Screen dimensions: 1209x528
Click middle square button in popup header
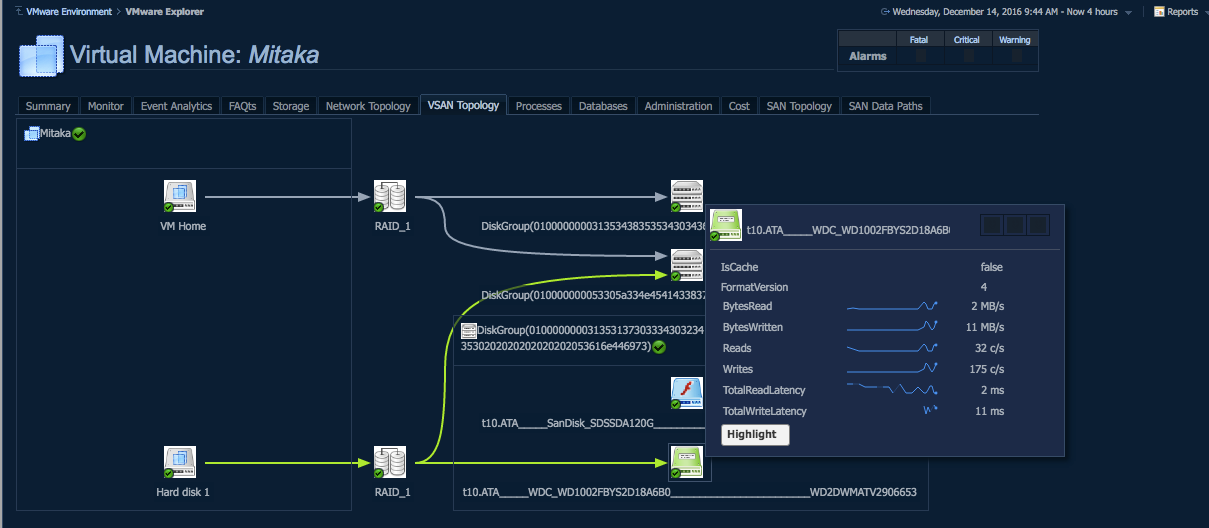[x=1014, y=224]
